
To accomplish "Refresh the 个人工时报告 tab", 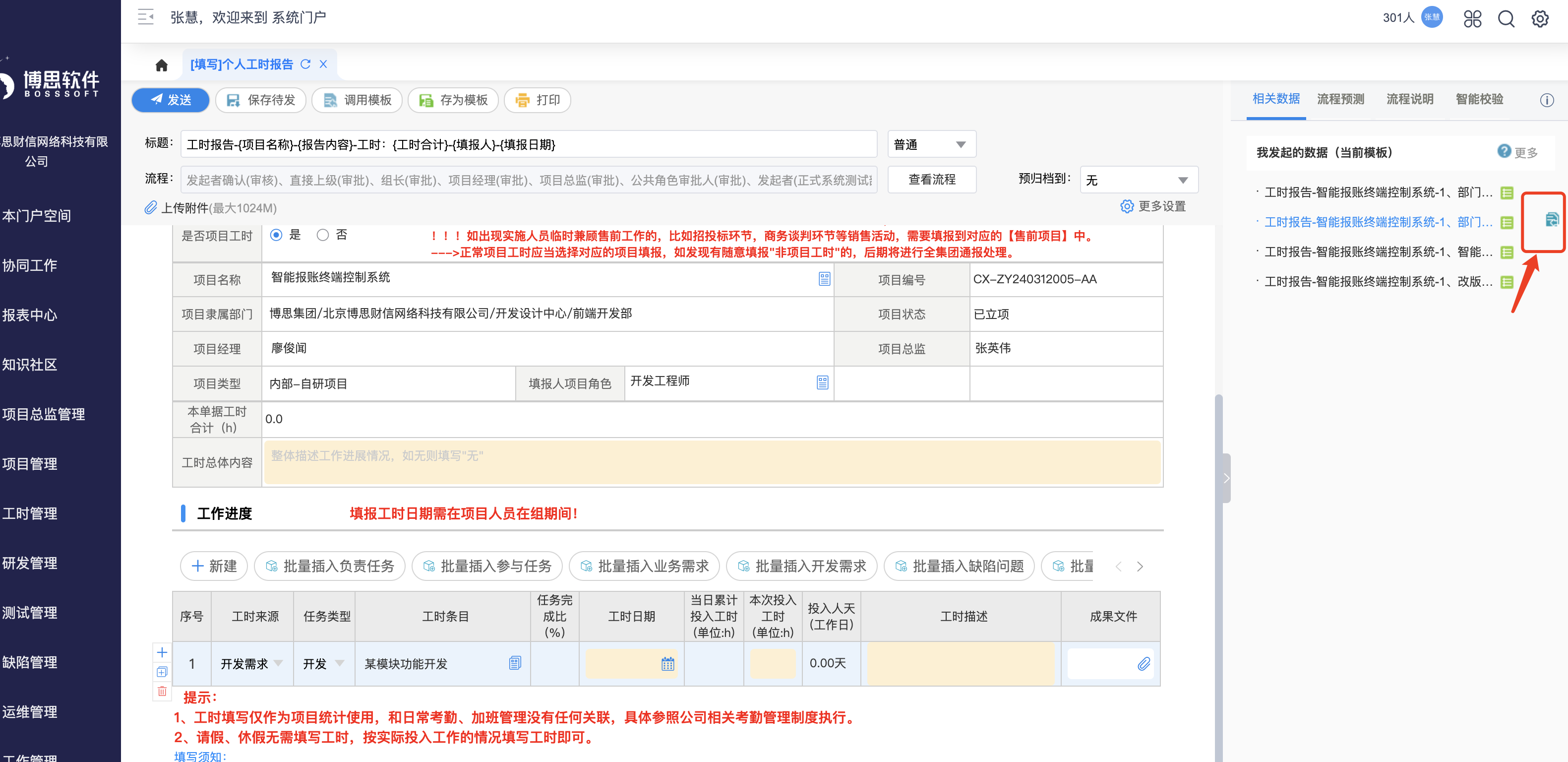I will click(305, 64).
